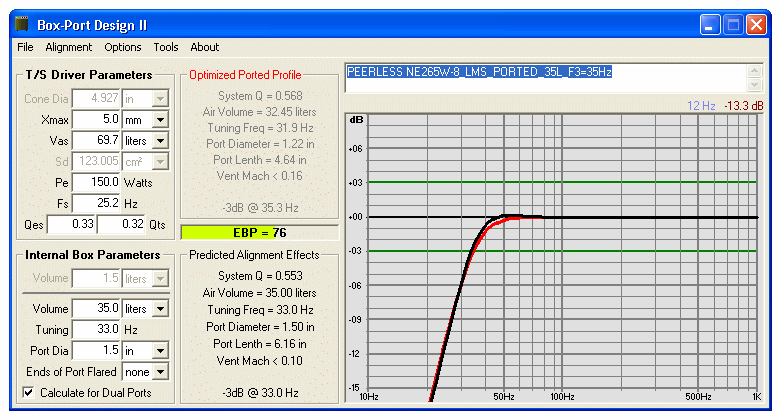Viewport: 780px width, 420px height.
Task: Click the Pe watts input field
Action: [97, 182]
